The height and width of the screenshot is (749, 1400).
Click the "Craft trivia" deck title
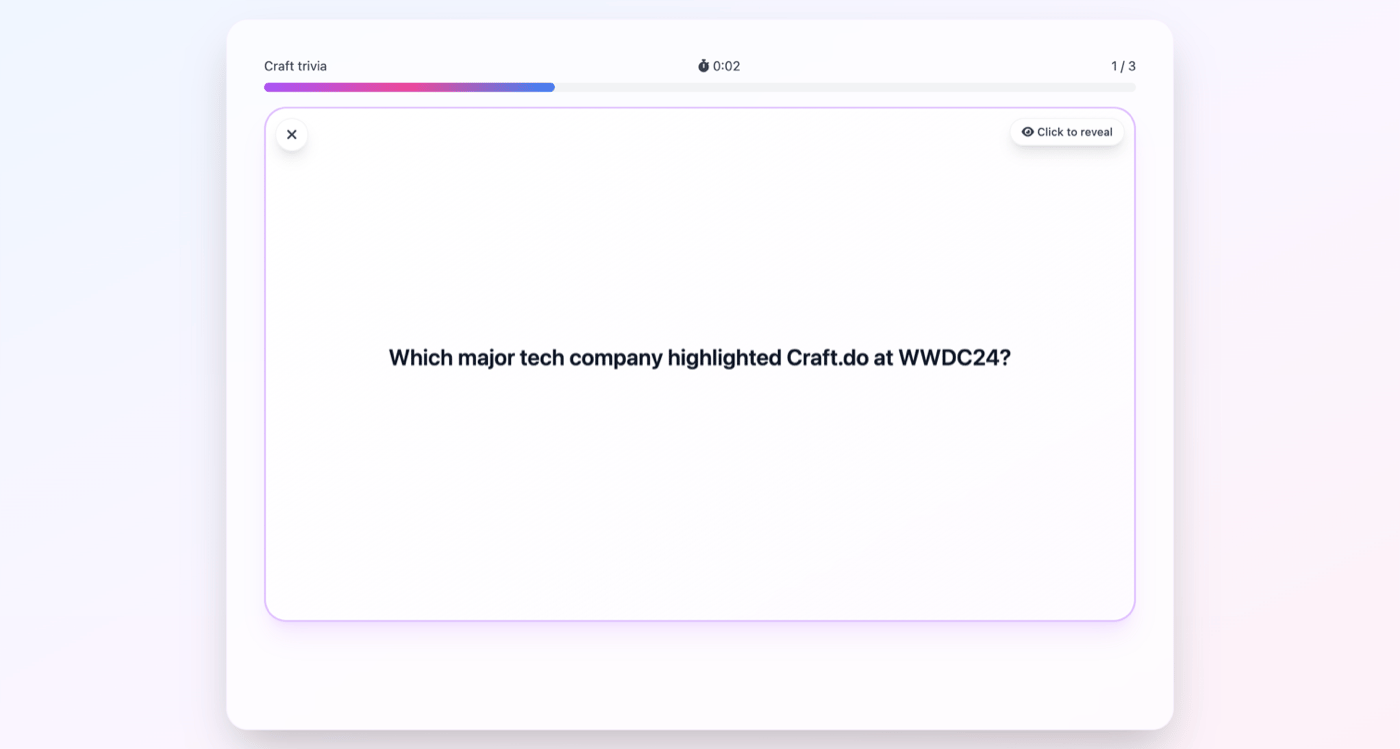[295, 66]
